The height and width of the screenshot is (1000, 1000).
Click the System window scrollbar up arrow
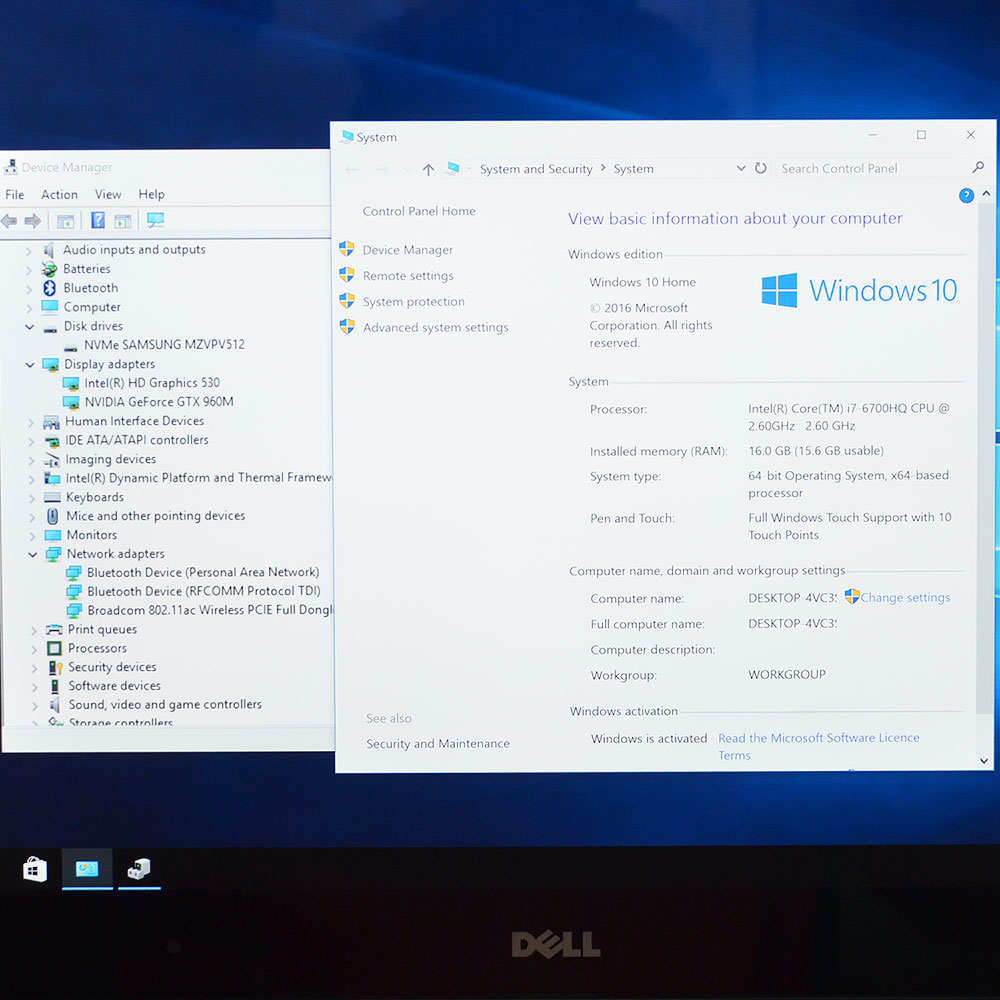[986, 193]
